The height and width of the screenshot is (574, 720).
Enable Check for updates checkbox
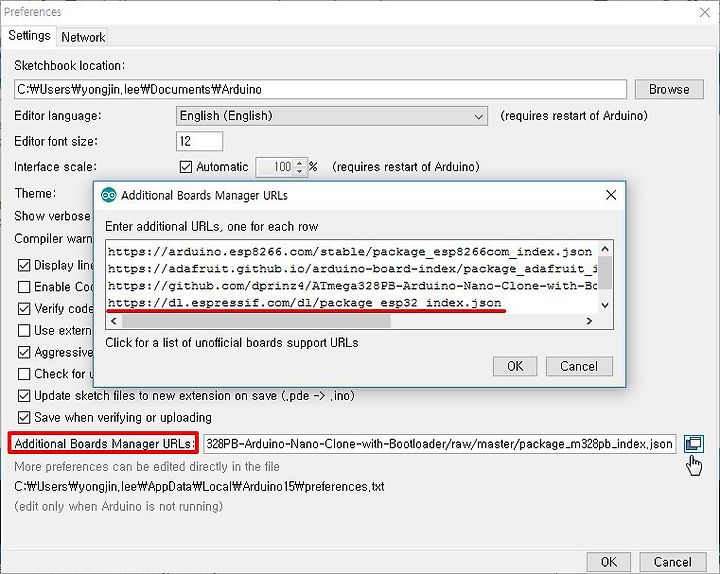click(x=24, y=374)
